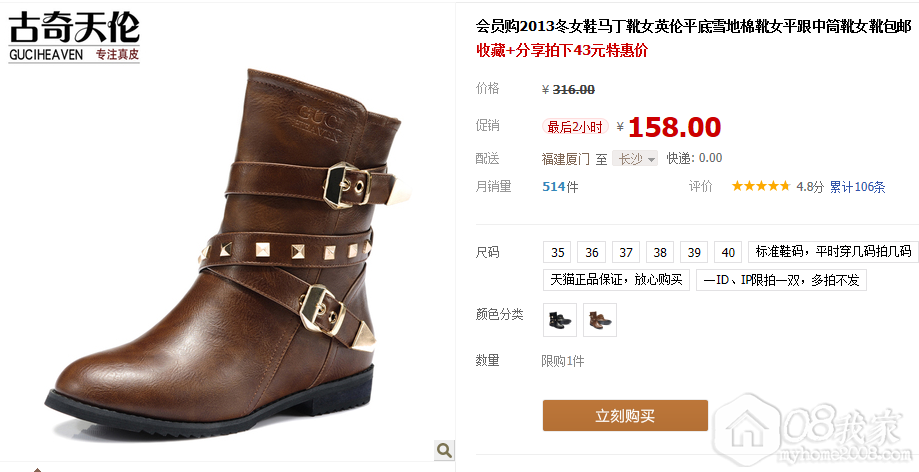The height and width of the screenshot is (472, 919).
Task: Open the 古奇天伦 GUCIHEAVEN store logo
Action: [x=74, y=36]
